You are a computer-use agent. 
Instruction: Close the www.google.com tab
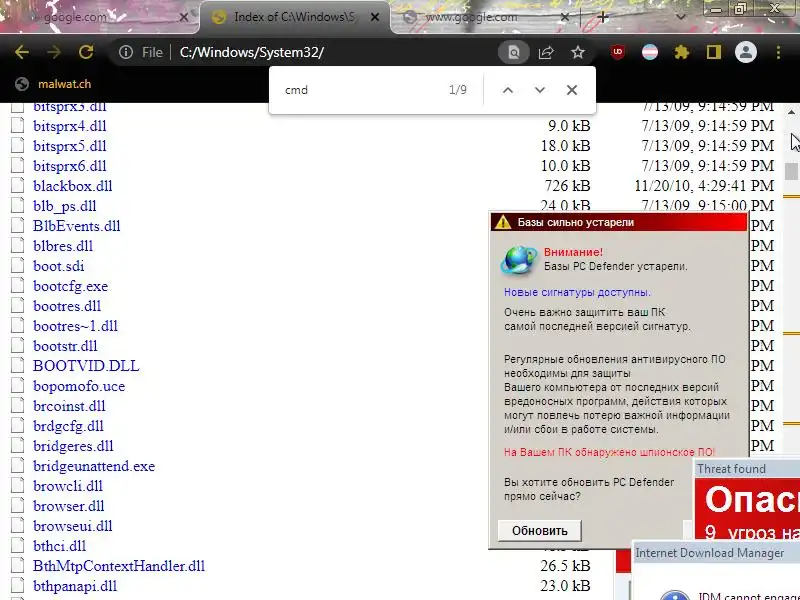pos(565,17)
